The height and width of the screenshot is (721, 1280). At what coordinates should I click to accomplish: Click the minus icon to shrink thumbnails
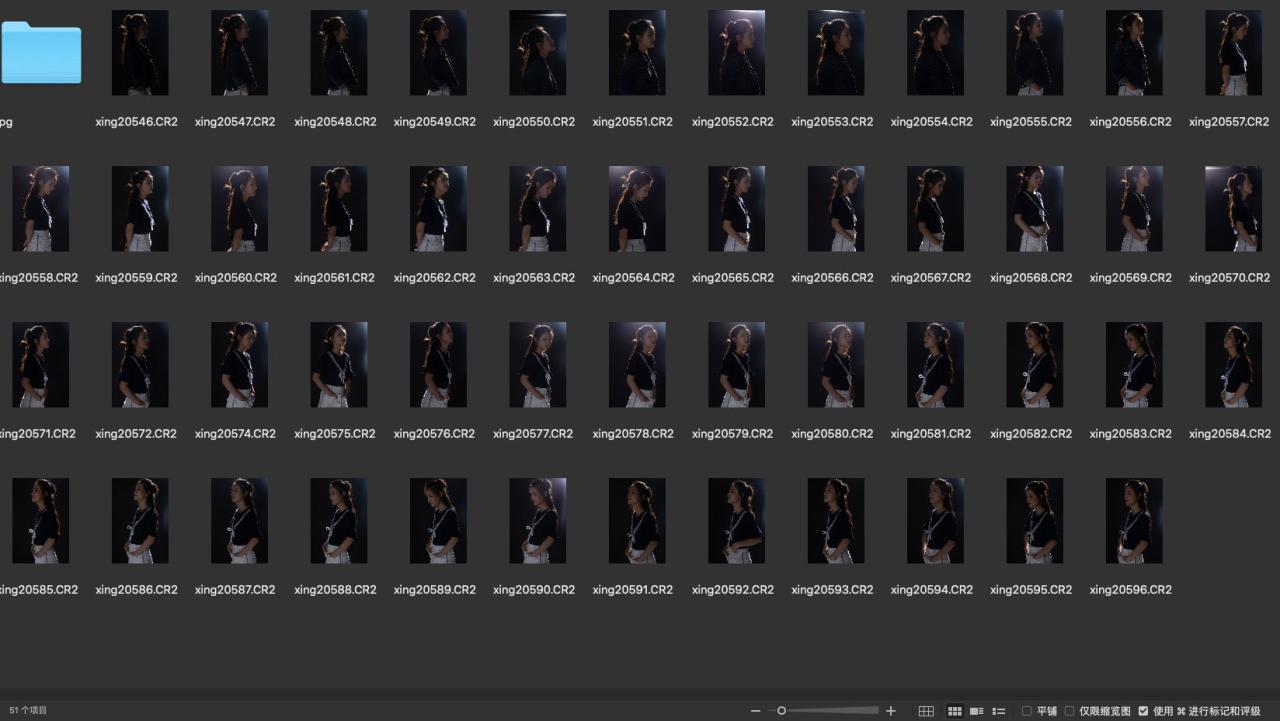[755, 711]
